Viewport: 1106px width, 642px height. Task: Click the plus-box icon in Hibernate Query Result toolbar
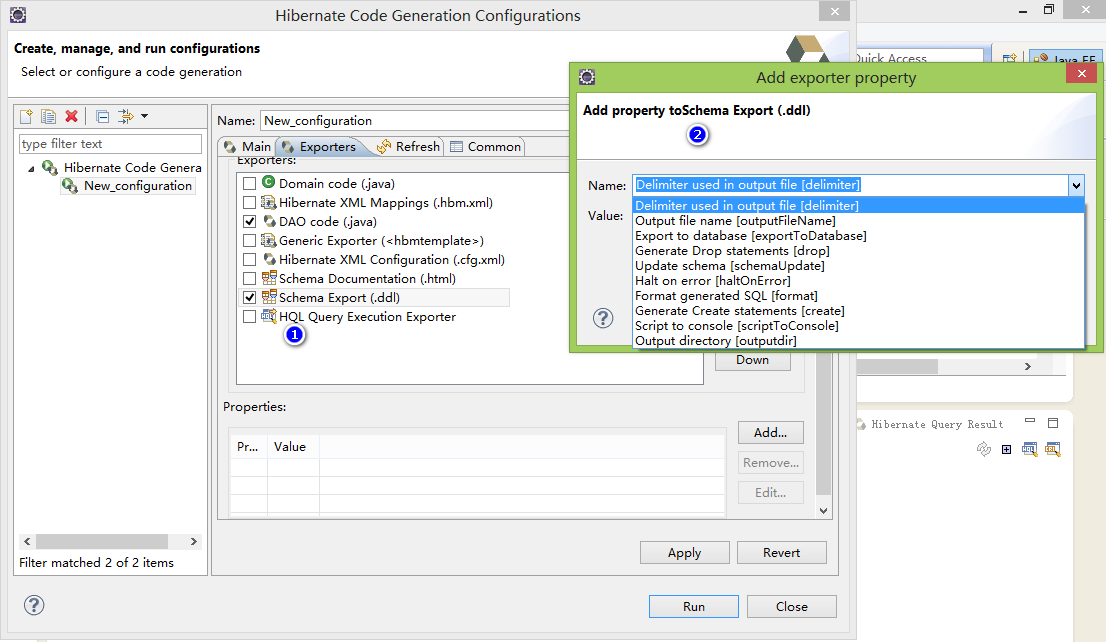(1007, 449)
